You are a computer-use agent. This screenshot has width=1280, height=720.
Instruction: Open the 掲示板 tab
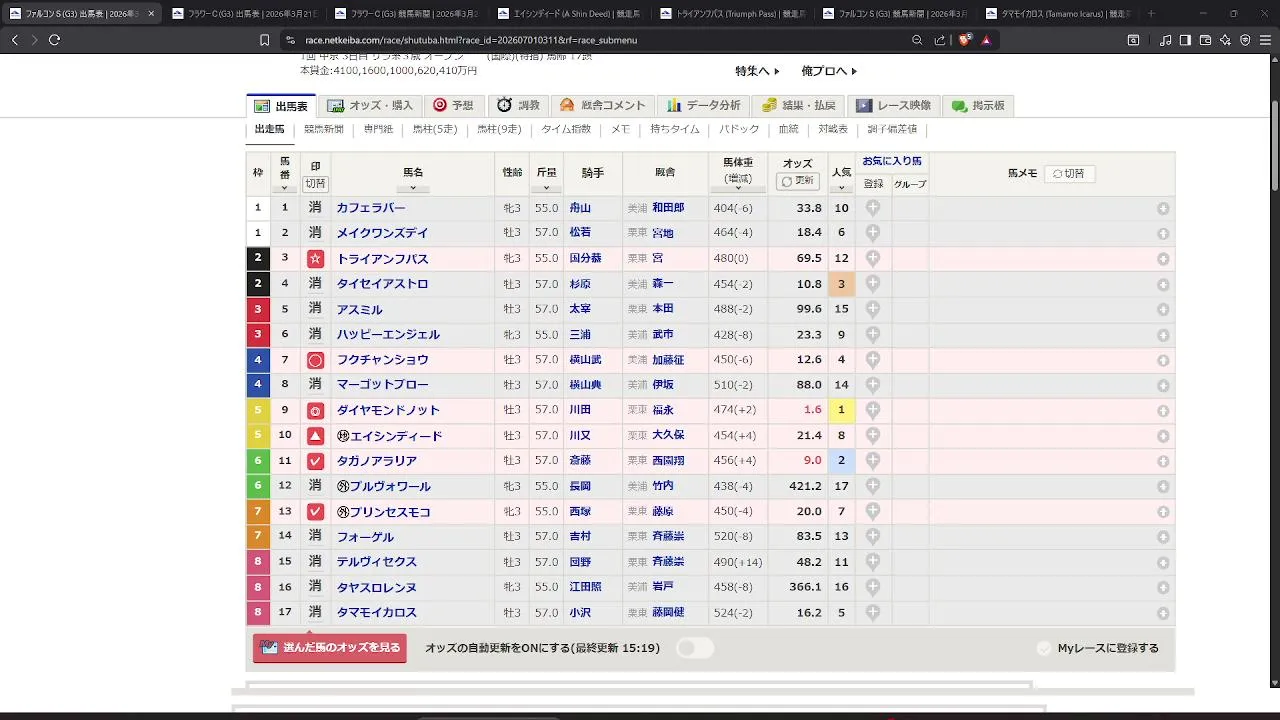point(979,105)
